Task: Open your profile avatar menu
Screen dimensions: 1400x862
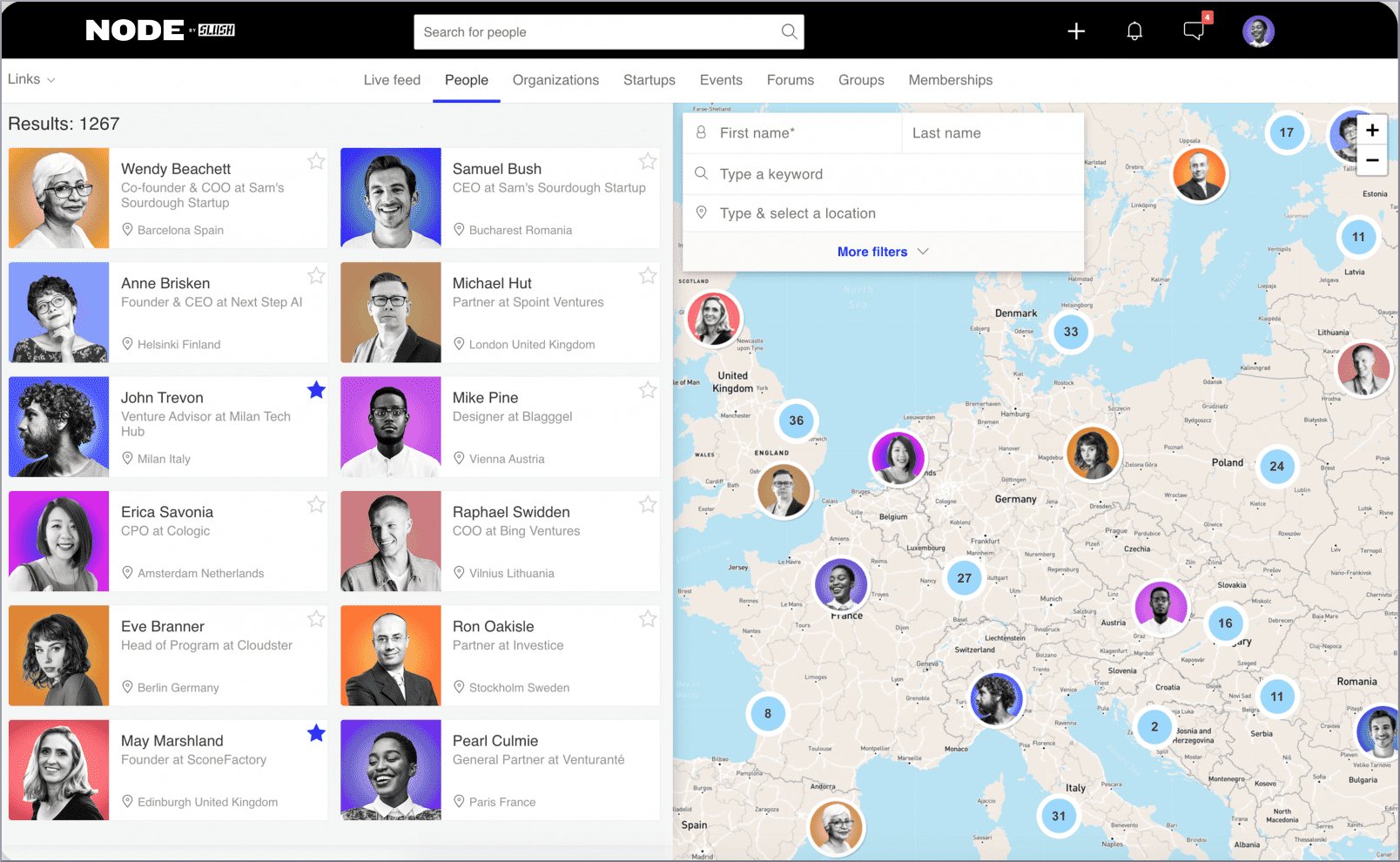Action: [1258, 30]
